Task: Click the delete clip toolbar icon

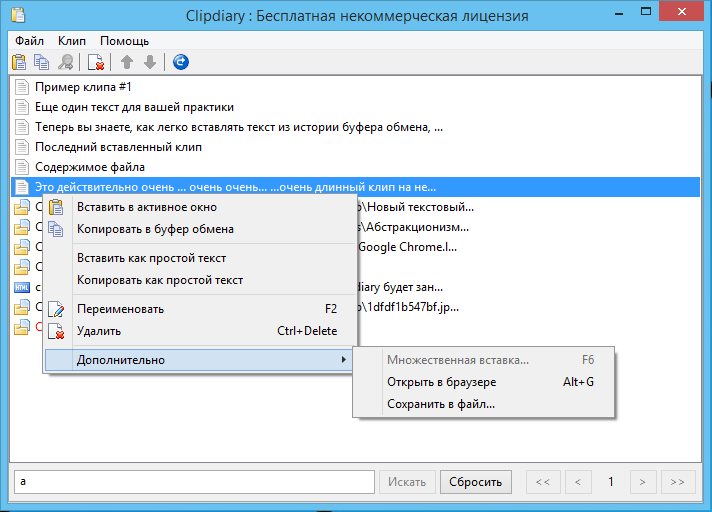Action: [x=96, y=62]
